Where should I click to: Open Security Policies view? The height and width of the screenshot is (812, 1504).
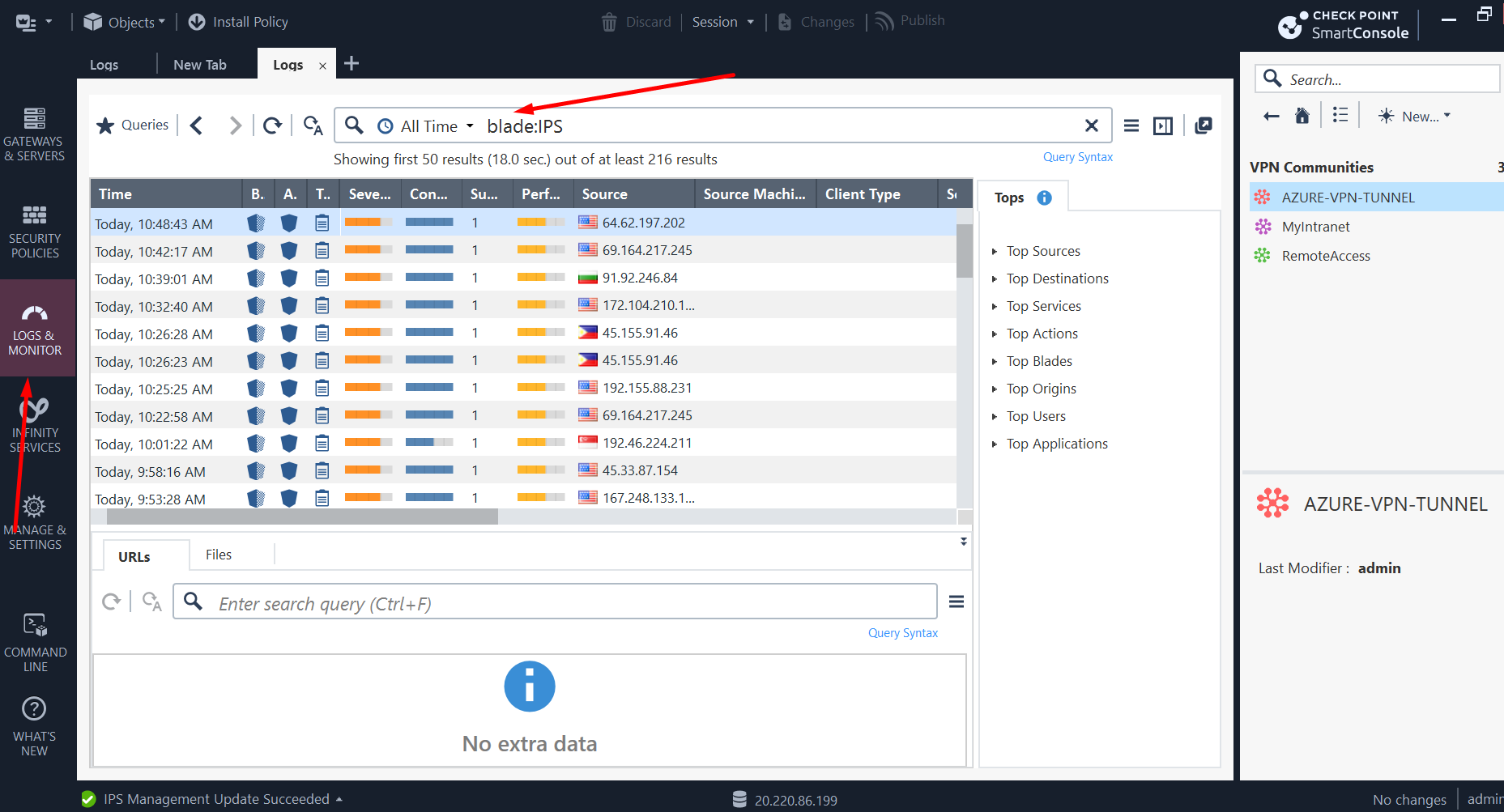point(35,231)
